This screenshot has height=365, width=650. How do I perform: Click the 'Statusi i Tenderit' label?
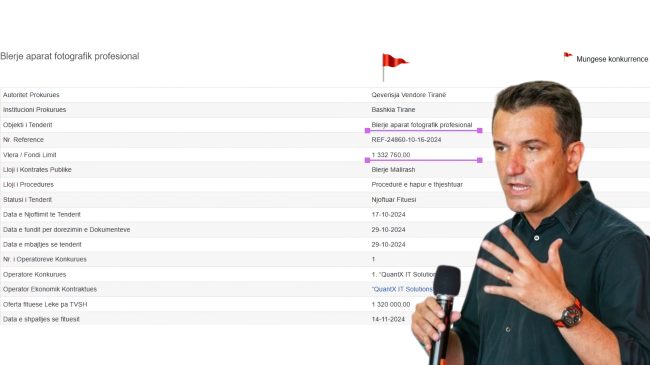tap(27, 200)
